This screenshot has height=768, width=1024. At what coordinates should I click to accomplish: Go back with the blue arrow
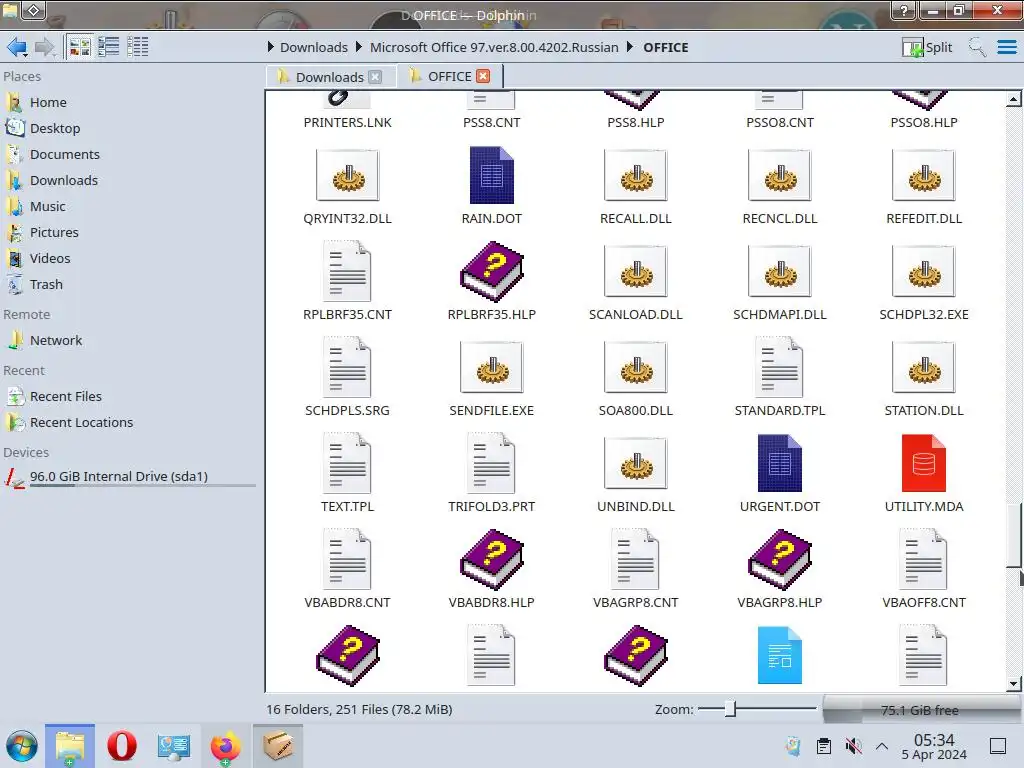[17, 47]
